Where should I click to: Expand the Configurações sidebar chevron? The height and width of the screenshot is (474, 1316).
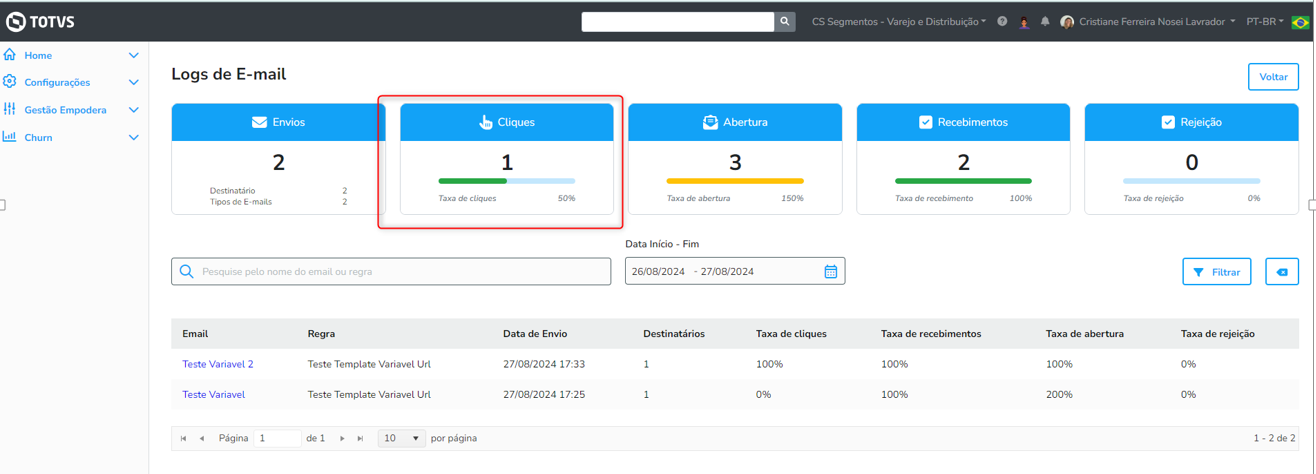[134, 83]
